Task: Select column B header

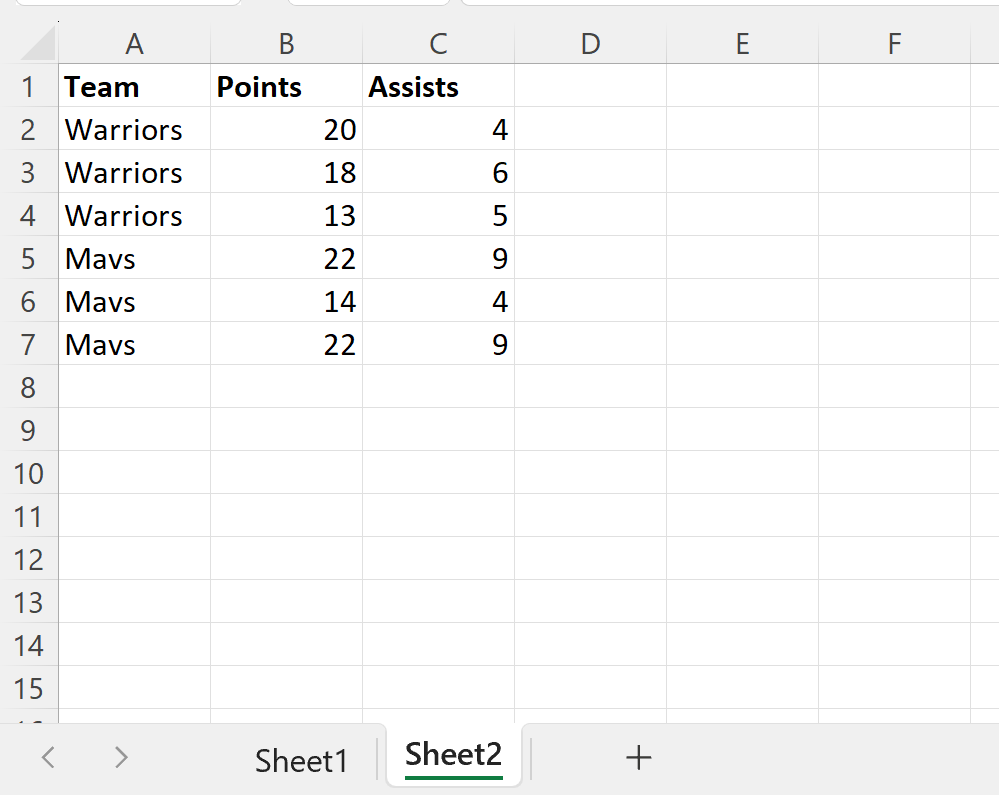Action: [x=287, y=44]
